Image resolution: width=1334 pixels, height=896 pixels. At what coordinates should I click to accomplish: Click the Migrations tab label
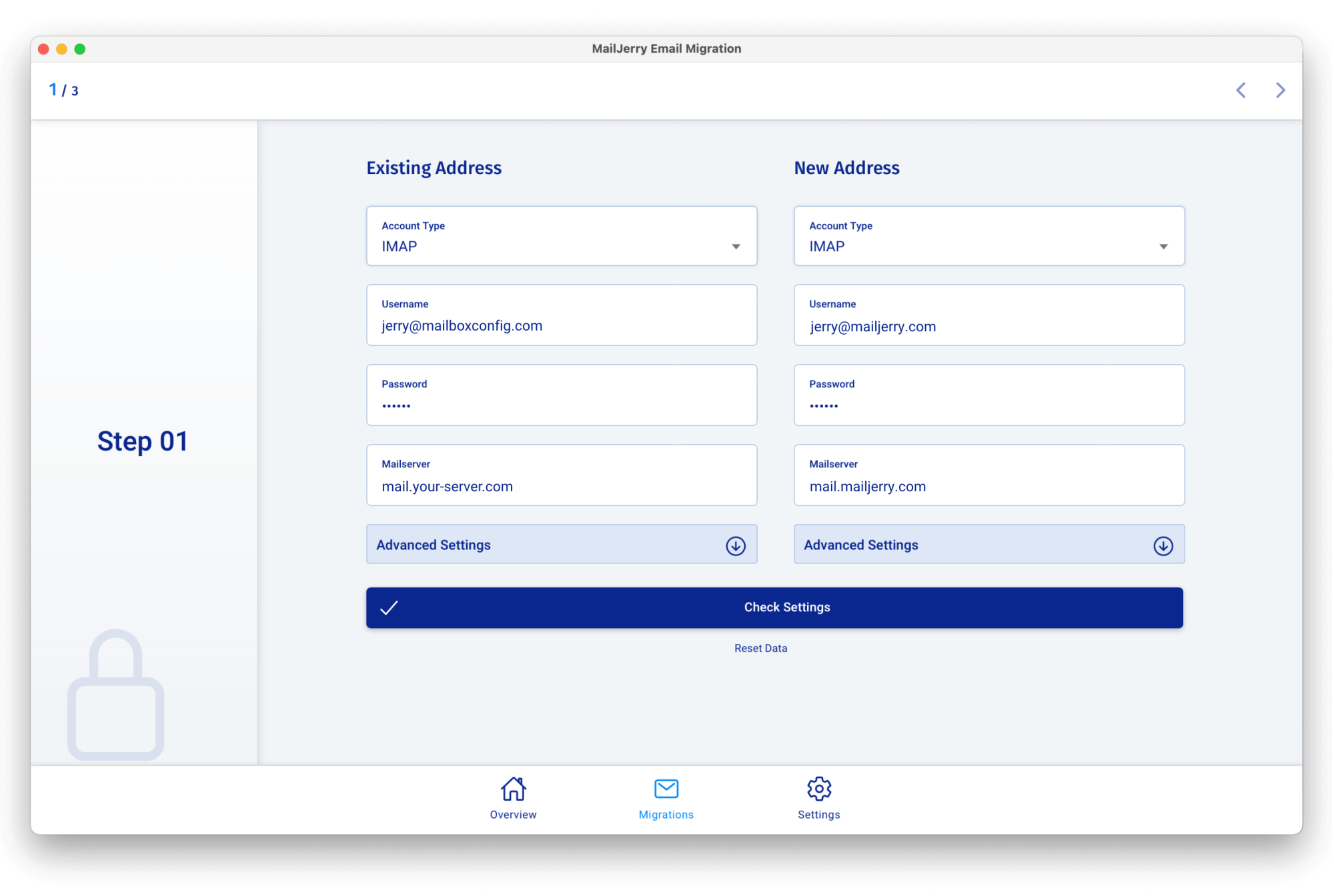click(666, 815)
